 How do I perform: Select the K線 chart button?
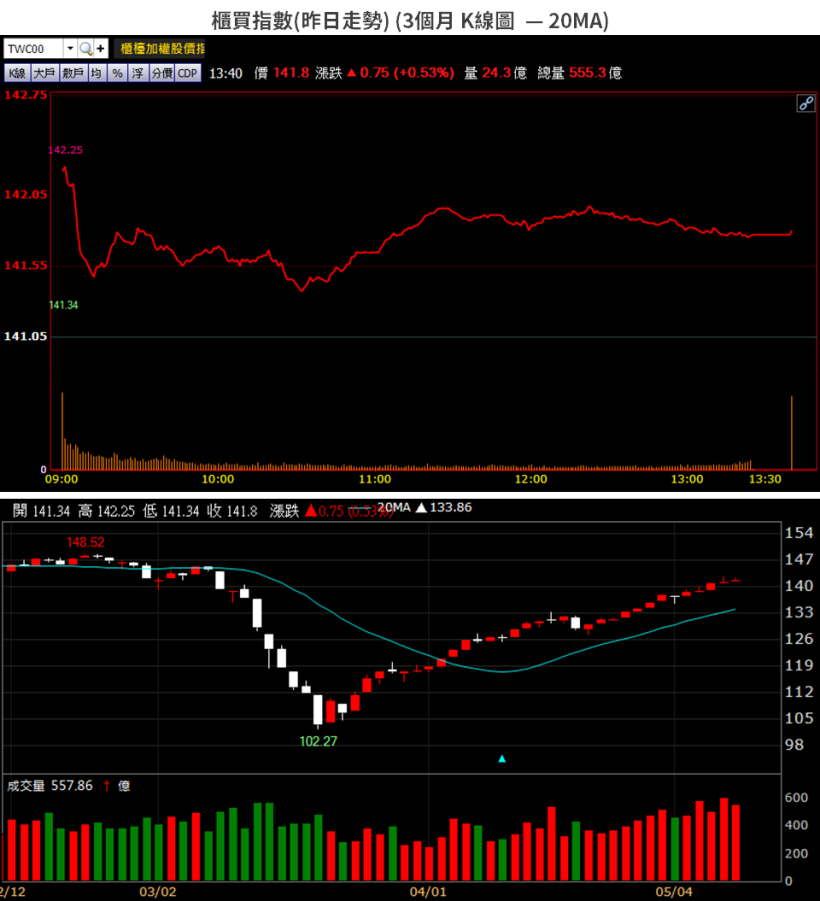[x=17, y=73]
